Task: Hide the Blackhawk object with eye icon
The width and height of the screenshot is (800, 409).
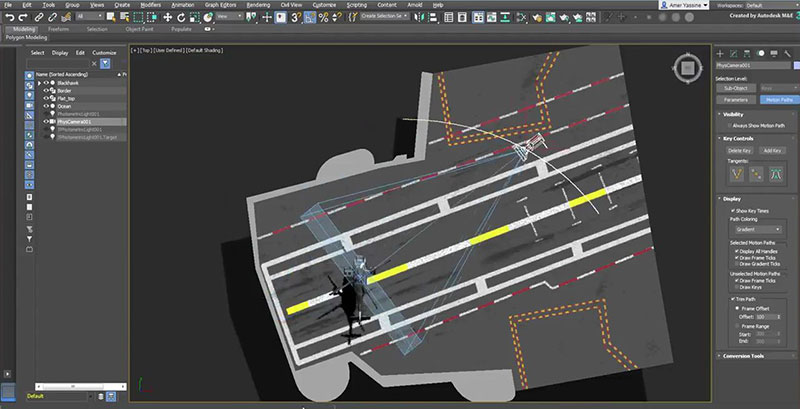Action: (x=46, y=82)
